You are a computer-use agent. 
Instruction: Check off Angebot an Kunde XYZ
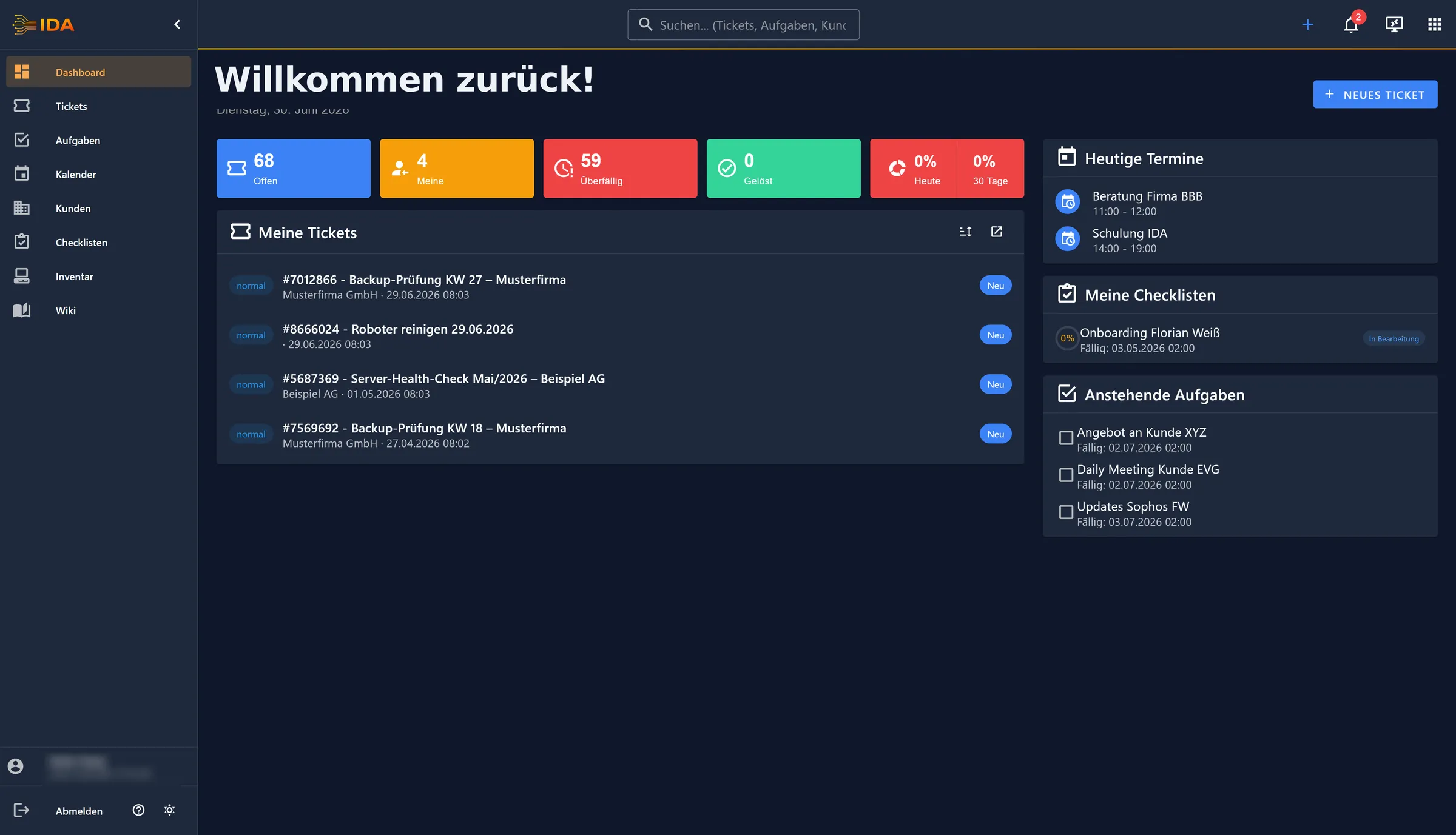click(1066, 438)
